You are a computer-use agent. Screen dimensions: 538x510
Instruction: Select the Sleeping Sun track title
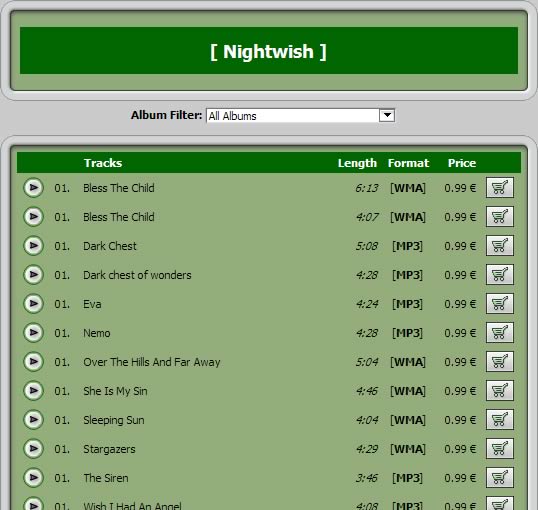pos(114,420)
